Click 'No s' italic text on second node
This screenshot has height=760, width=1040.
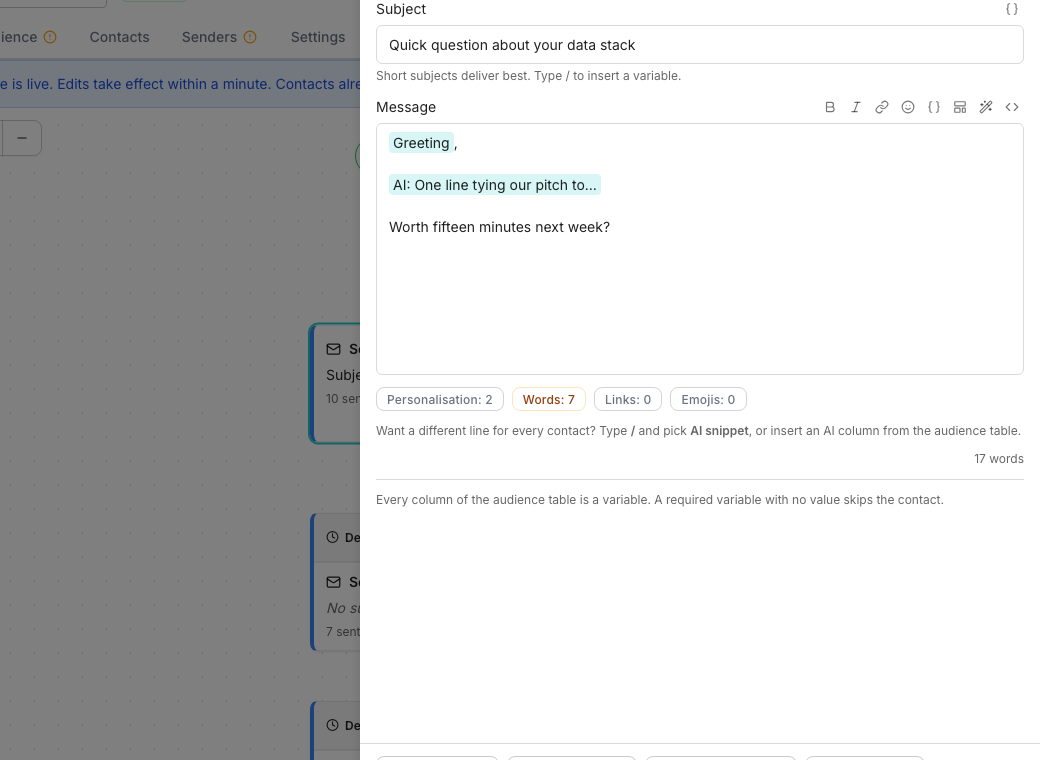[343, 608]
